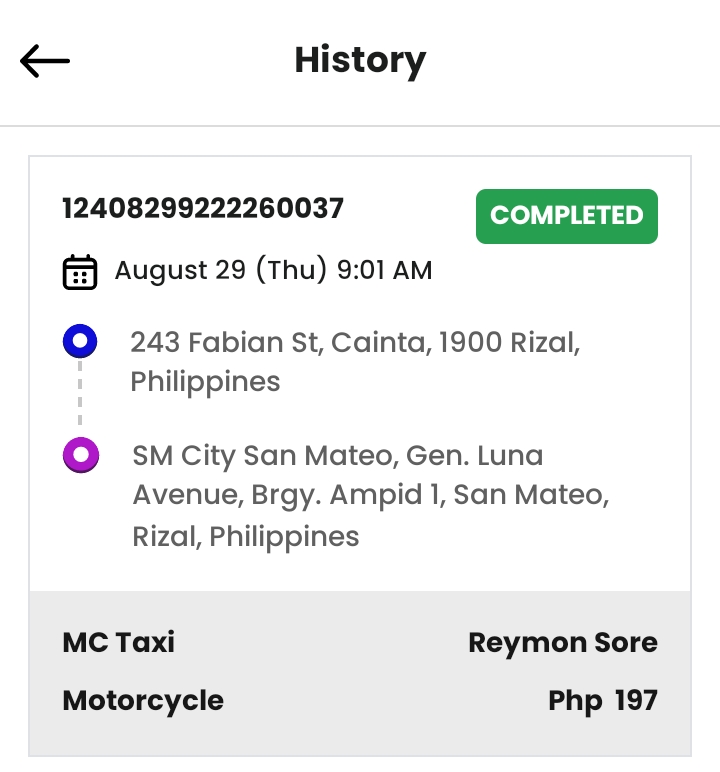This screenshot has width=720, height=772.
Task: Click the History page title
Action: [360, 61]
